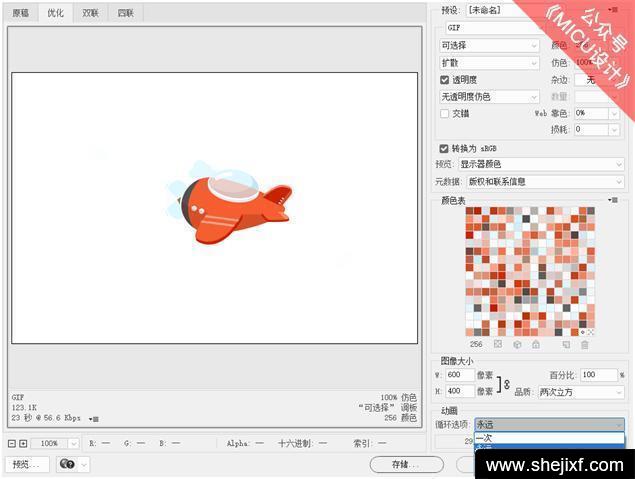Click the web-safe cube icon under color table
The image size is (635, 479).
517,344
